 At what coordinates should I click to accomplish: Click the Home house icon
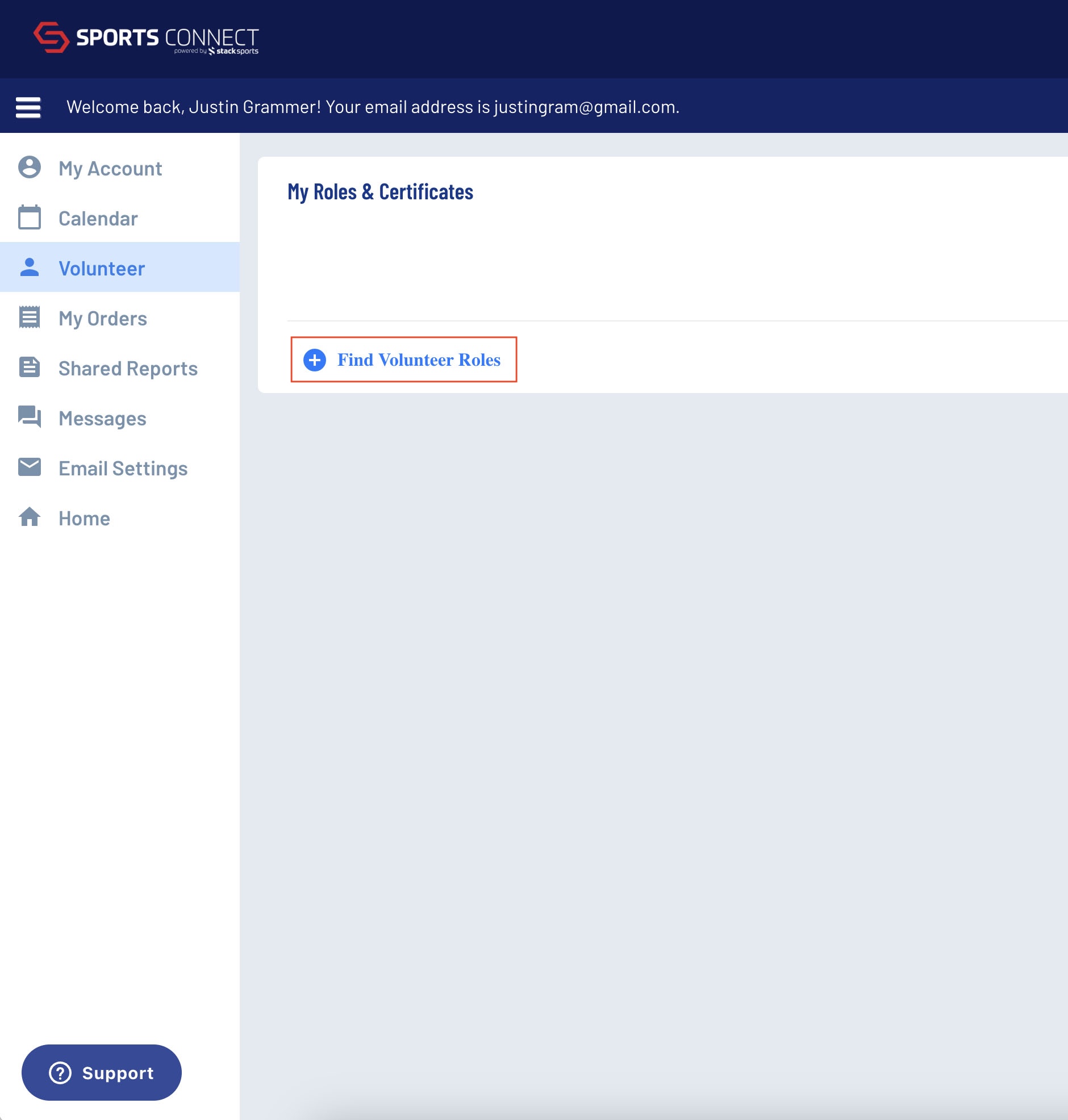pos(30,517)
